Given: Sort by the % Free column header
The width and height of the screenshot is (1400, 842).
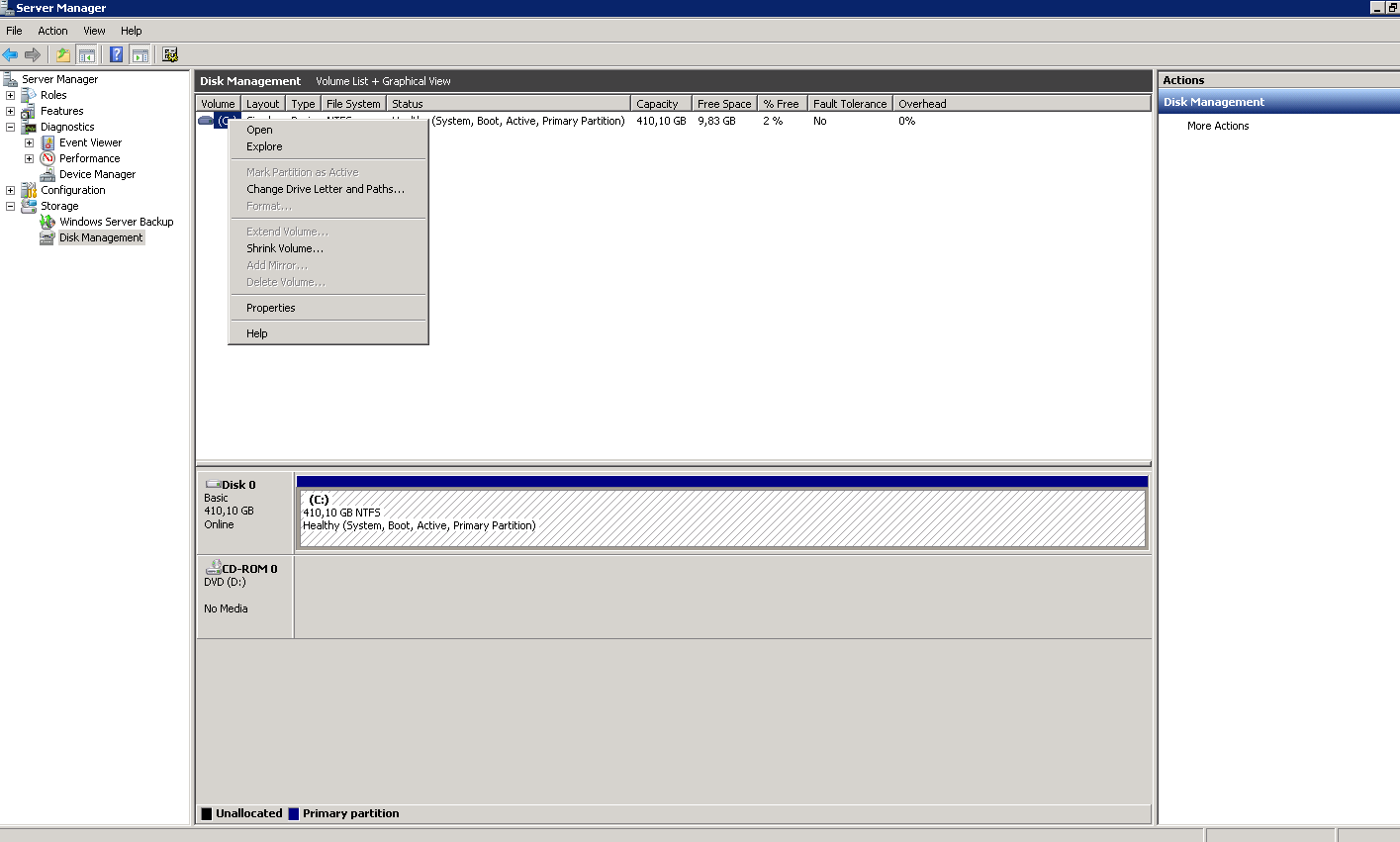Looking at the screenshot, I should pyautogui.click(x=783, y=104).
